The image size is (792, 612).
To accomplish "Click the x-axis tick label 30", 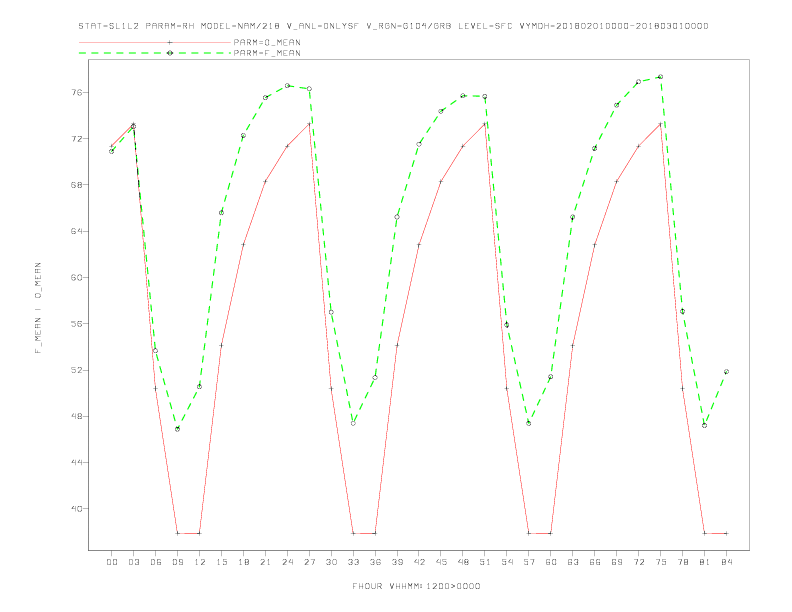I will pos(331,562).
